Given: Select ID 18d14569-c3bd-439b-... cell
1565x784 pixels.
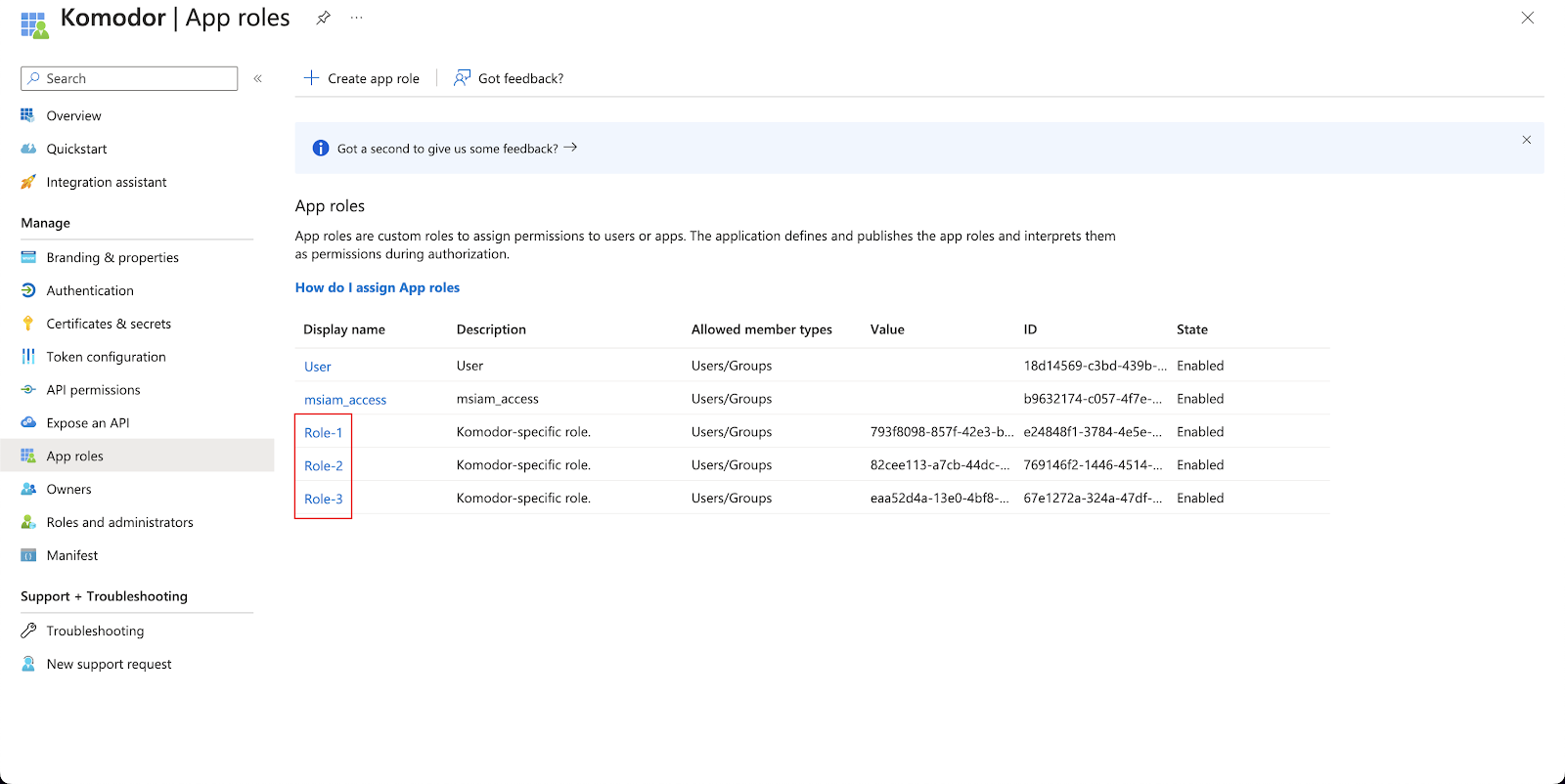Looking at the screenshot, I should (1095, 366).
